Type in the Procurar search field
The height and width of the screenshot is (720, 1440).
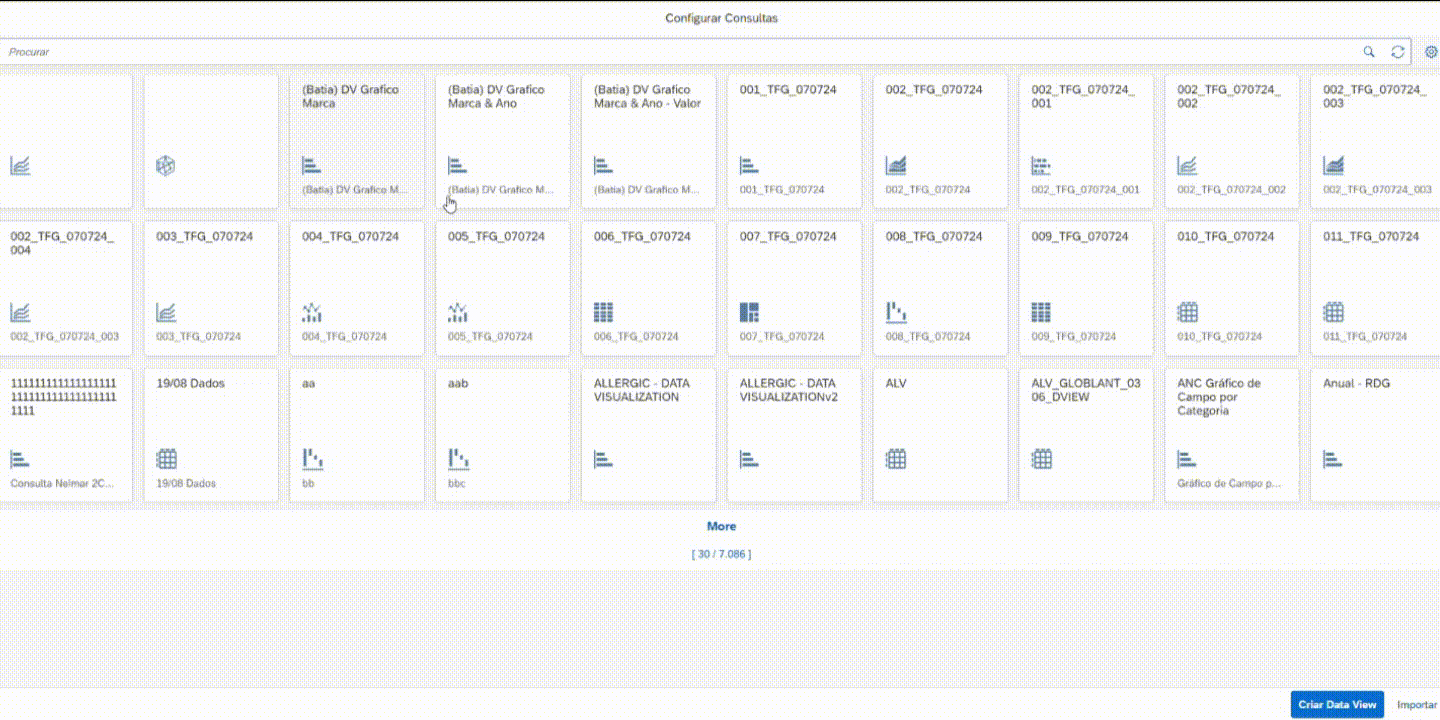tap(680, 52)
